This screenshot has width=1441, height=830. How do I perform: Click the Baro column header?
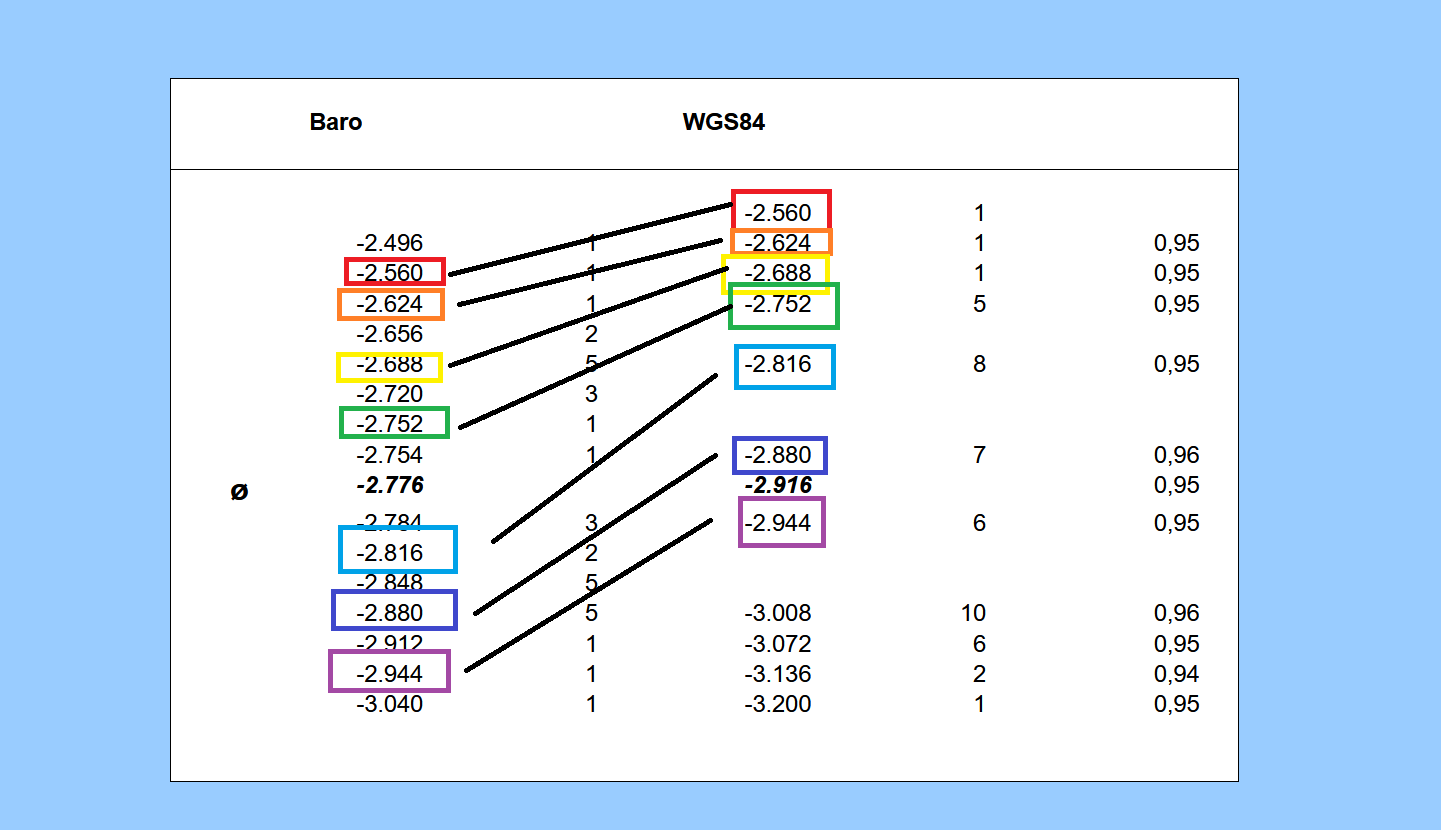pos(336,123)
